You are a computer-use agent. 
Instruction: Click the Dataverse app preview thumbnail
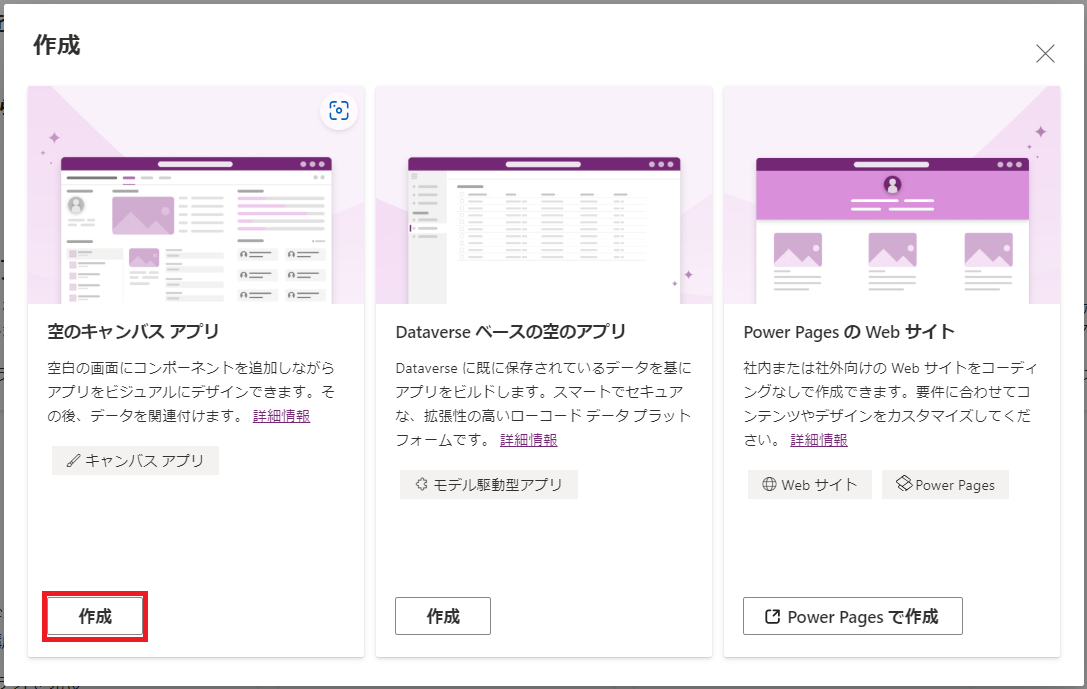coord(544,195)
